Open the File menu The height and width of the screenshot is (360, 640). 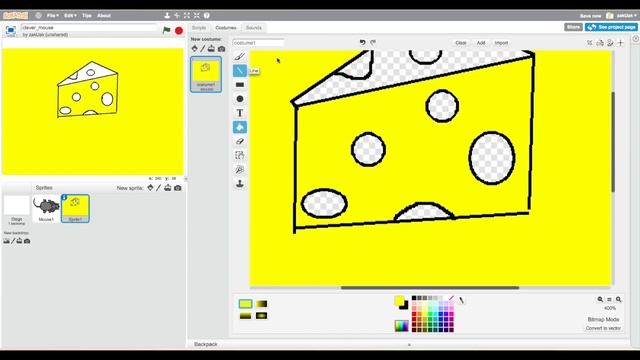click(53, 16)
